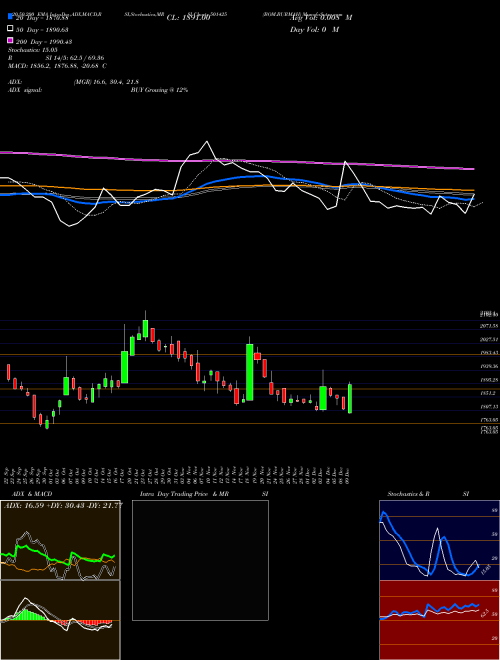Screen dimensions: 500x660
Task: Click the 'Intra Day Trading Price & MR' title
Action: [x=184, y=494]
